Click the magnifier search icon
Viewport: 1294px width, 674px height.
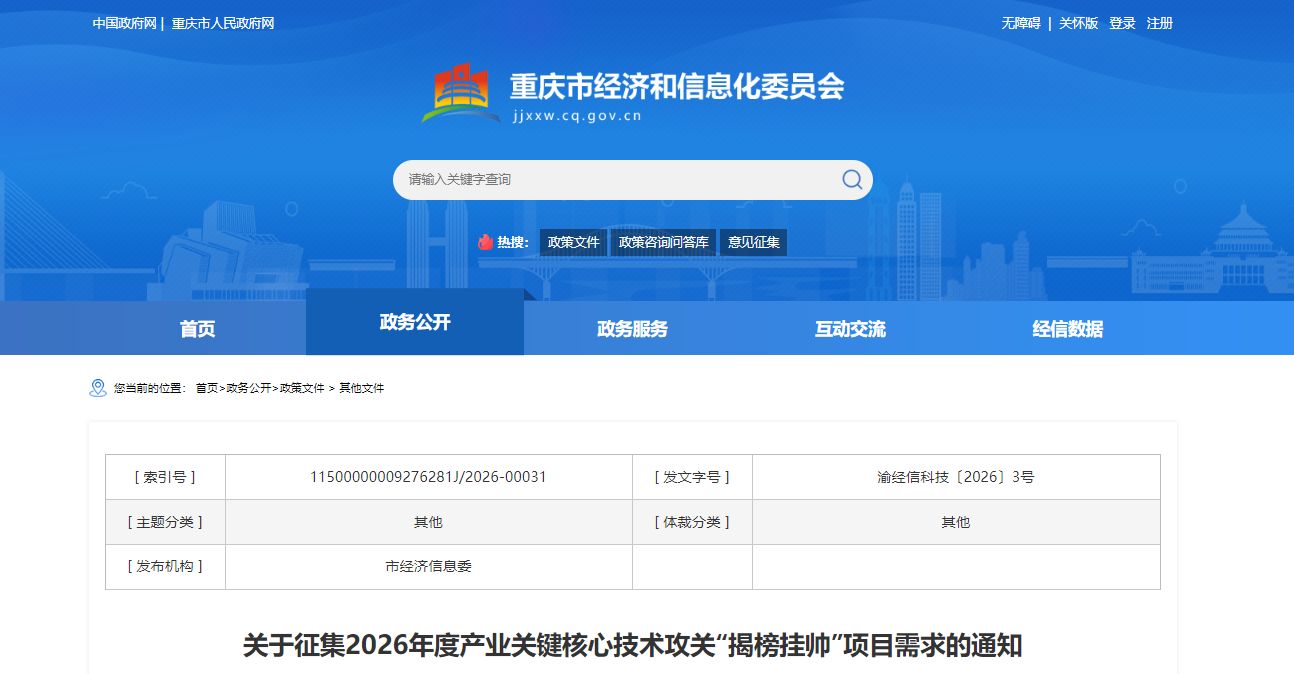point(851,179)
